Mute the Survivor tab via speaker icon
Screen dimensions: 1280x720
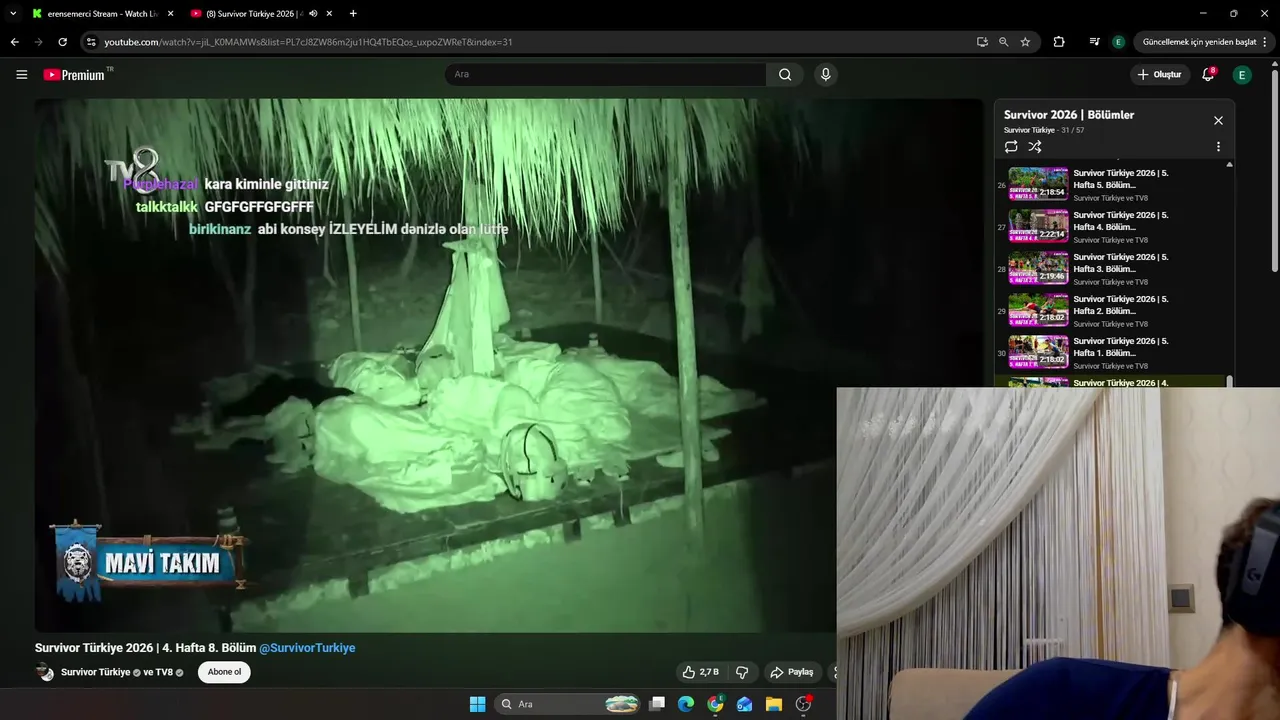tap(313, 14)
